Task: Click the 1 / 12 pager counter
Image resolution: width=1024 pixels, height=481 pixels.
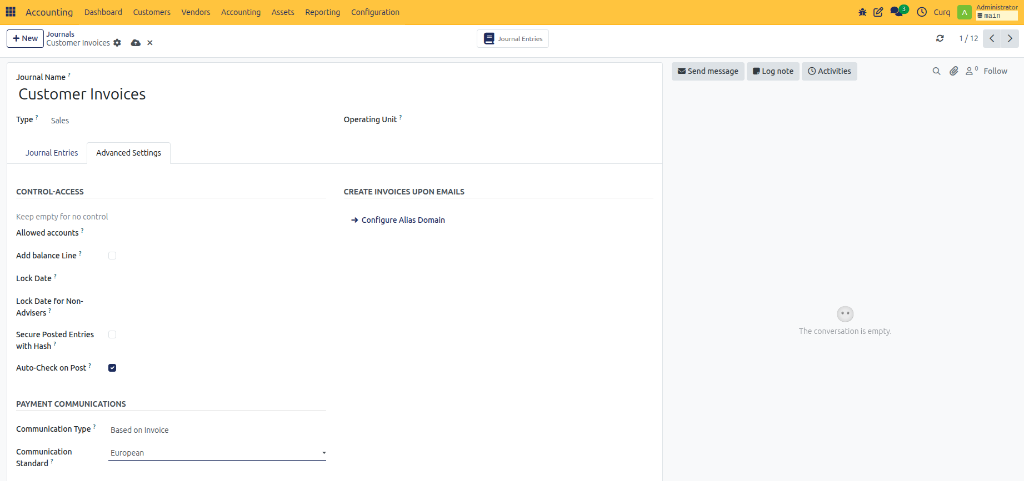Action: click(968, 39)
